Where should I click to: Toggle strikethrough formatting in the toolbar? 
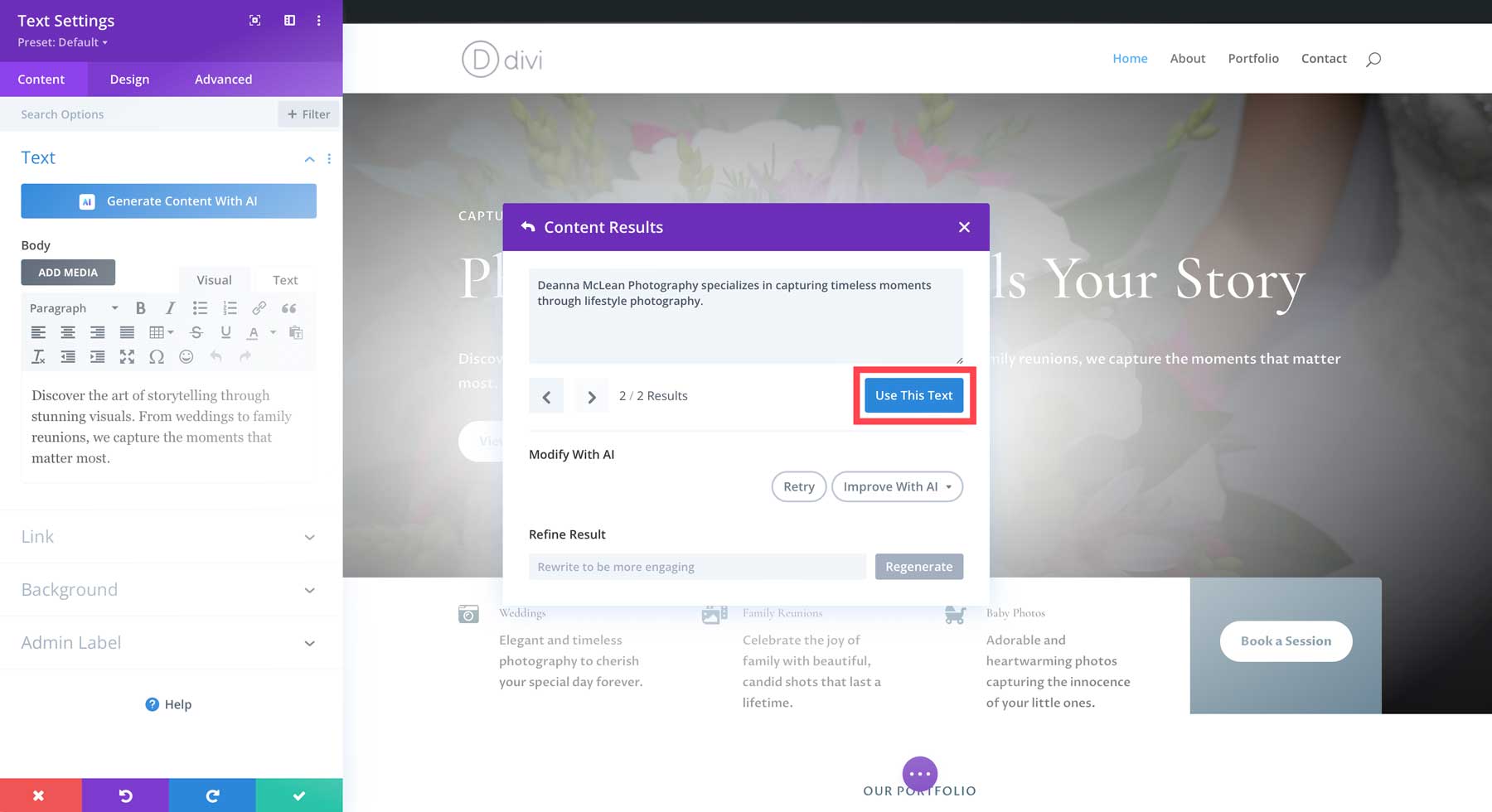pos(196,332)
